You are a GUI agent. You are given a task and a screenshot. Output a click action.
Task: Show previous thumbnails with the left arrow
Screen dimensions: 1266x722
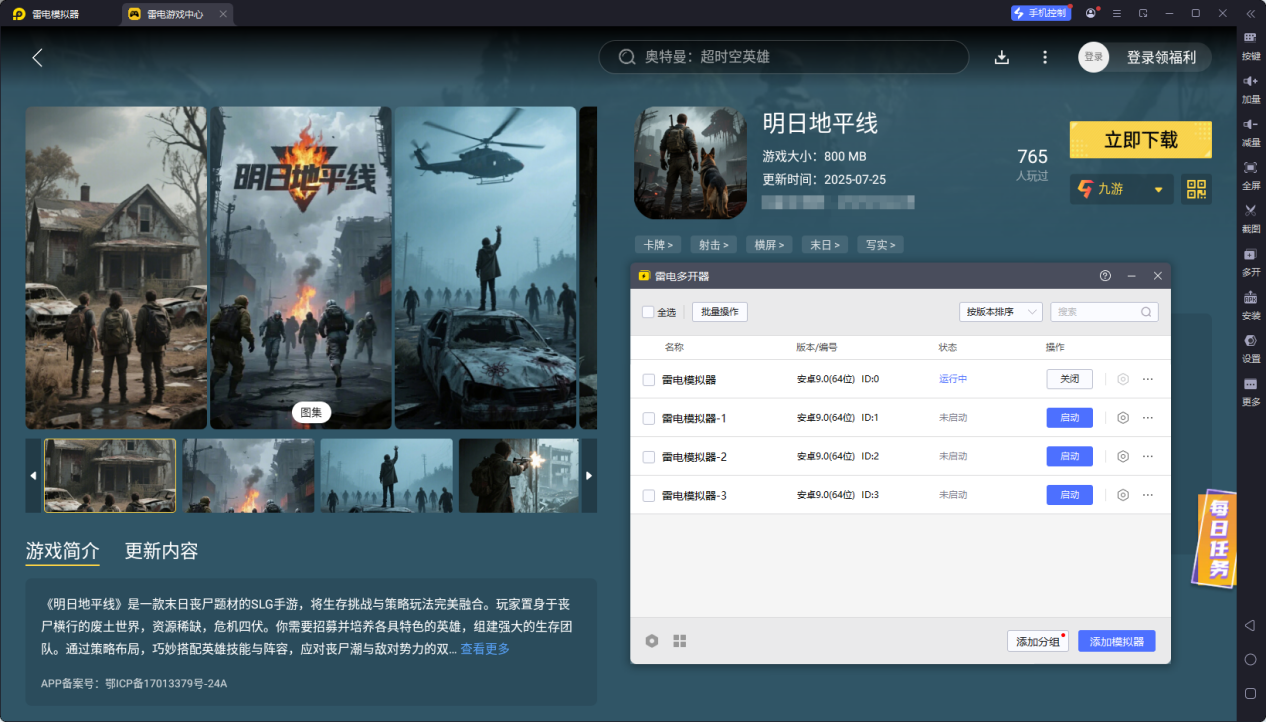33,476
